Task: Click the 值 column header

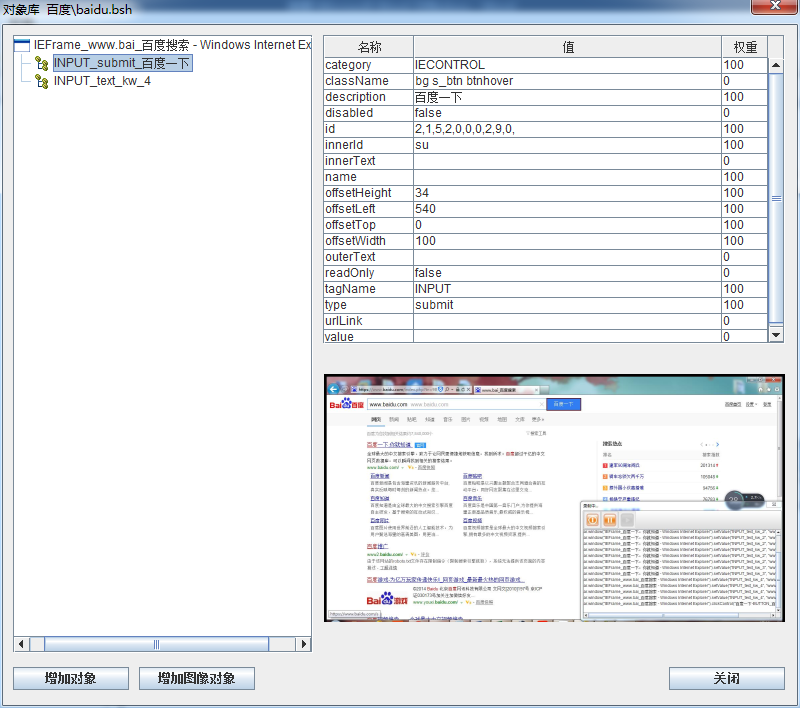Action: click(x=567, y=47)
